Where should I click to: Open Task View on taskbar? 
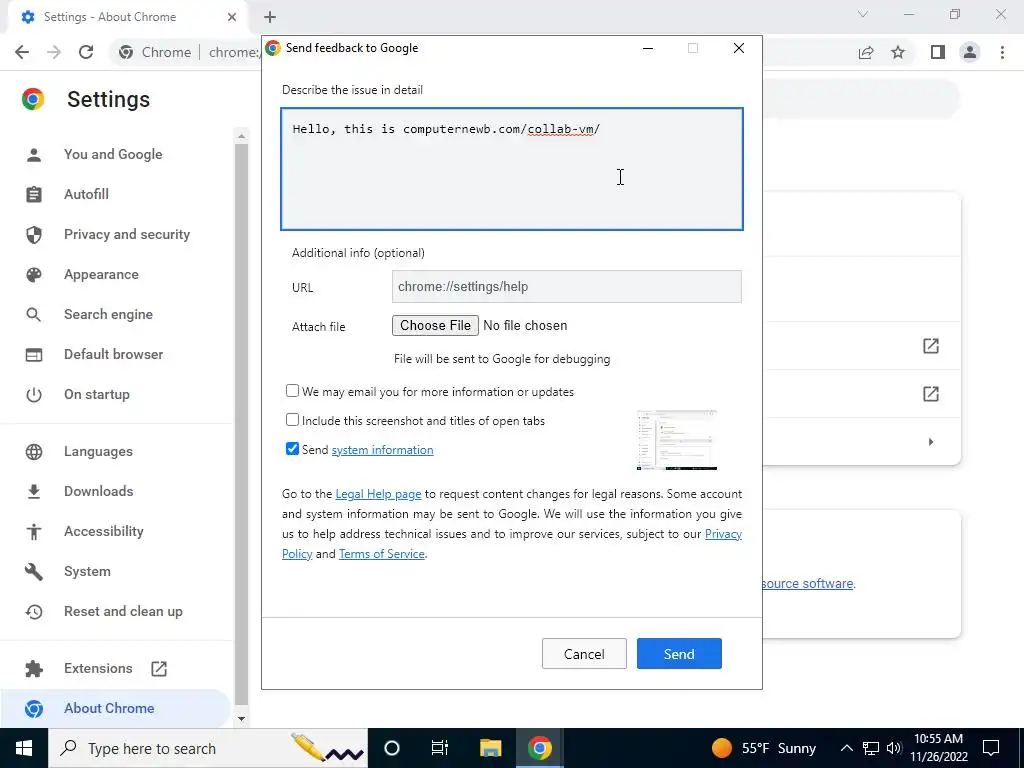coord(440,748)
